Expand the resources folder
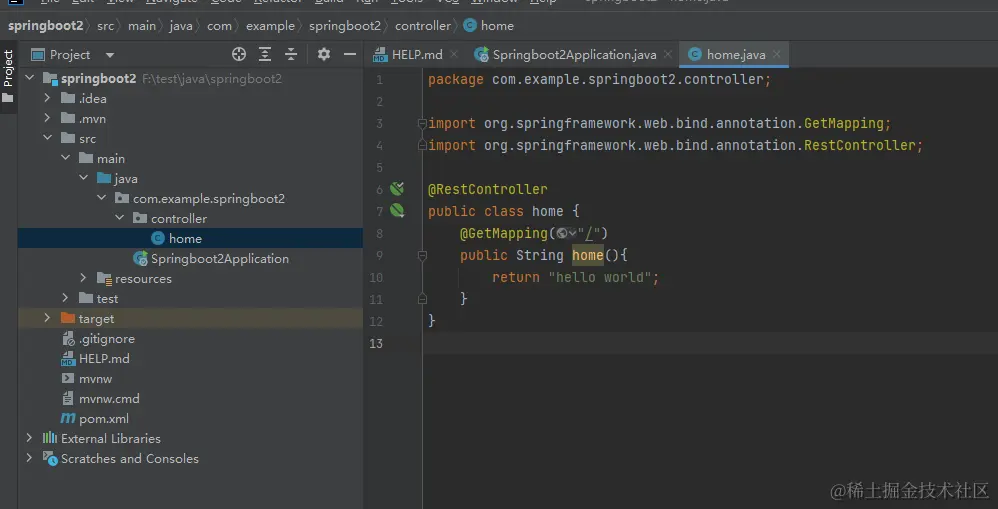998x509 pixels. point(83,278)
